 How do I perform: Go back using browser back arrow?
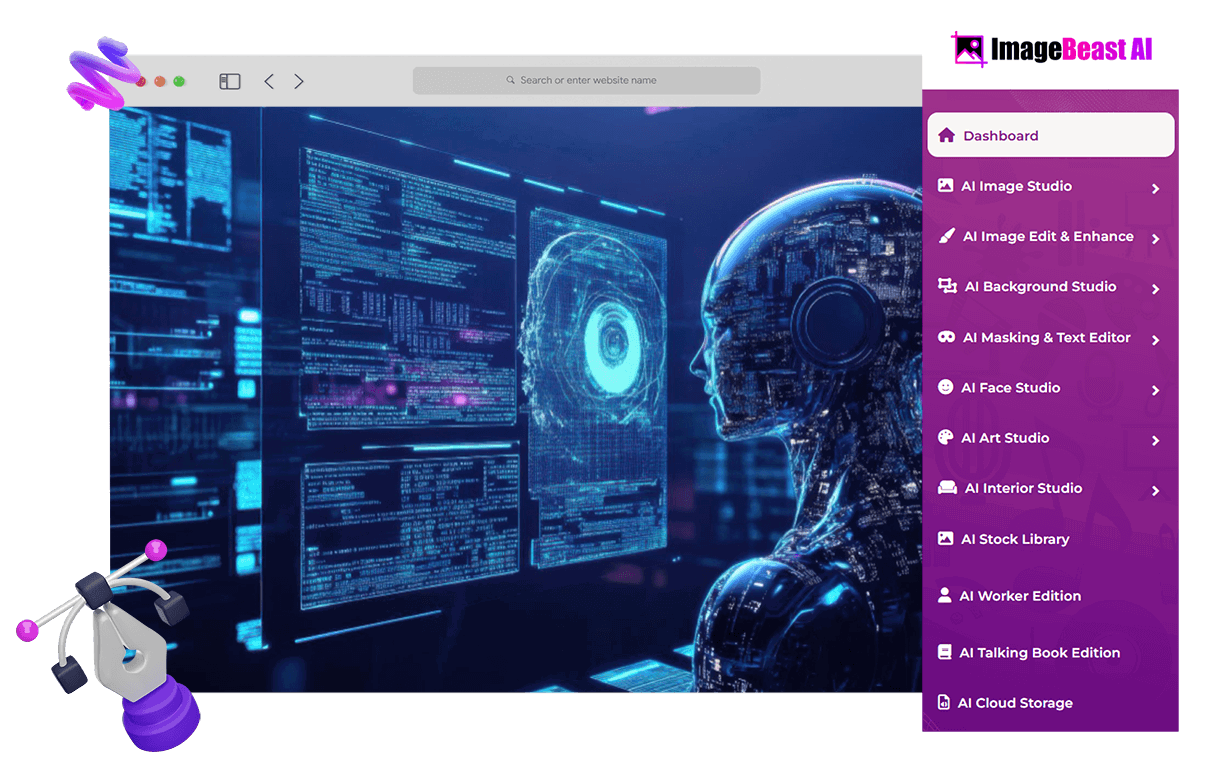click(x=268, y=81)
